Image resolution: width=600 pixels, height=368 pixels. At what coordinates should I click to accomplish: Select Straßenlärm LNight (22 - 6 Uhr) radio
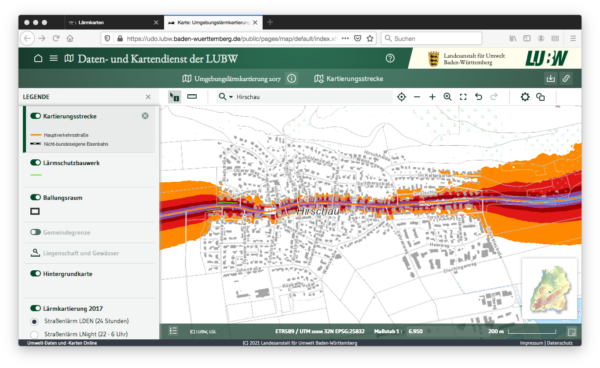pos(34,334)
